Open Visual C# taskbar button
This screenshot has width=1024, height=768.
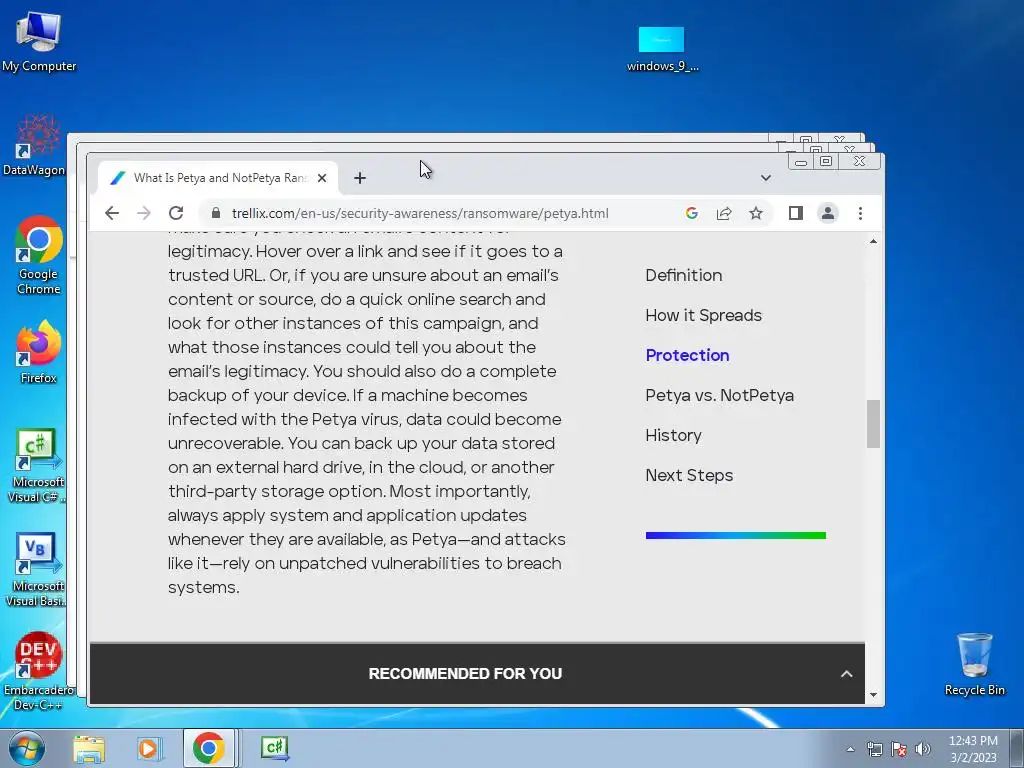274,748
